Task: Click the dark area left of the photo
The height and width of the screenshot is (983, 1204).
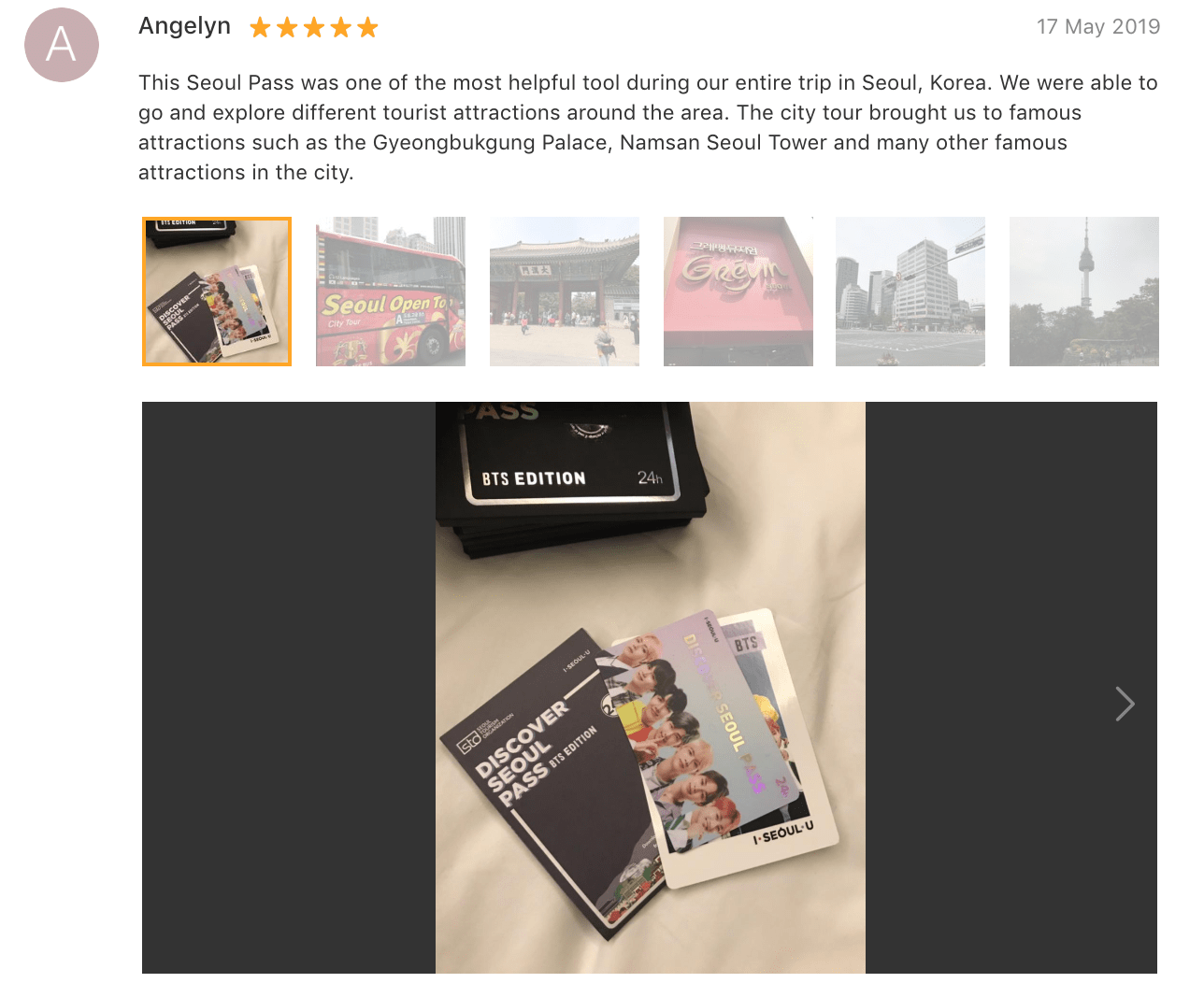Action: 289,688
